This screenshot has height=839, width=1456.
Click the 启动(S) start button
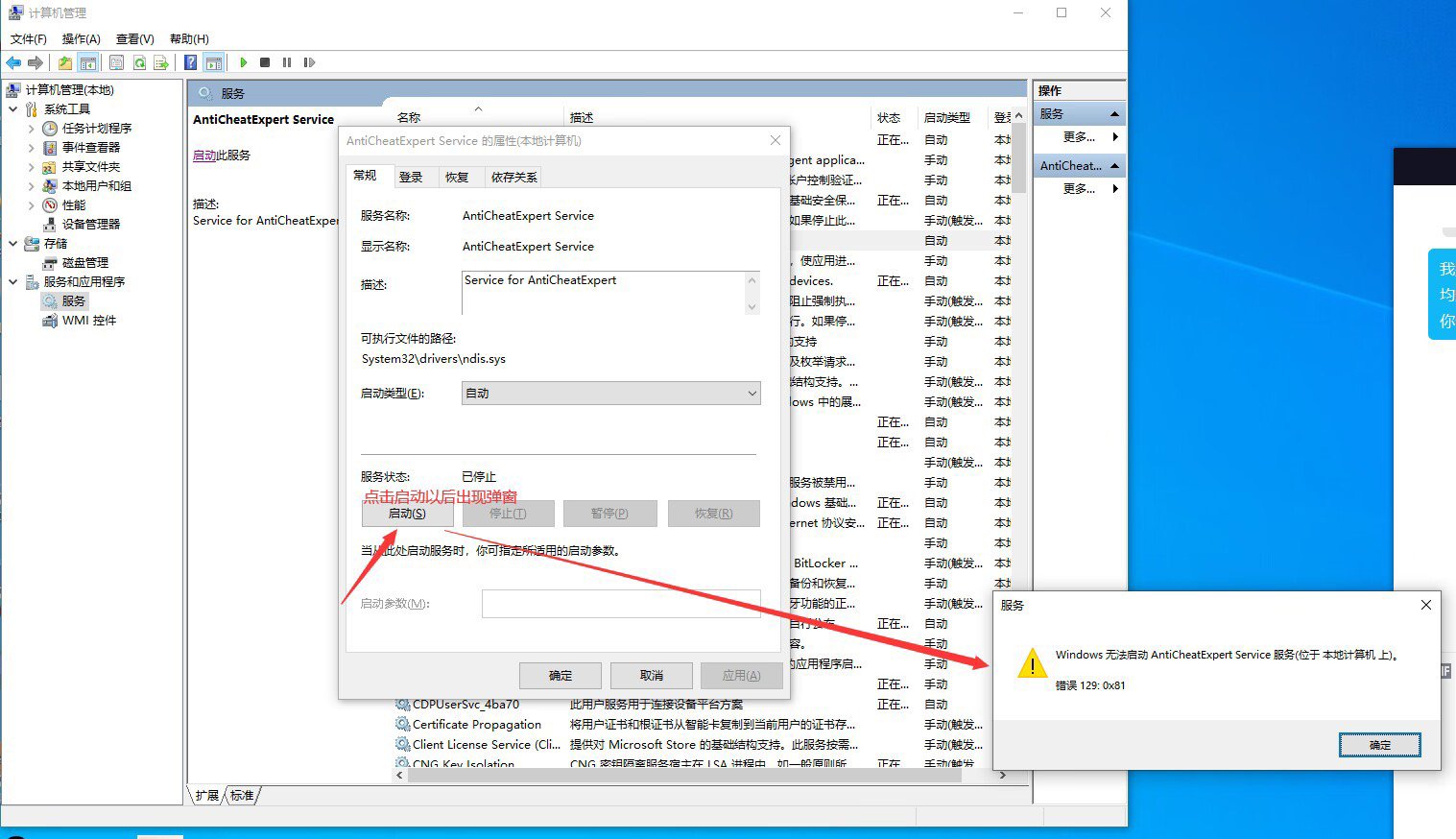click(407, 514)
